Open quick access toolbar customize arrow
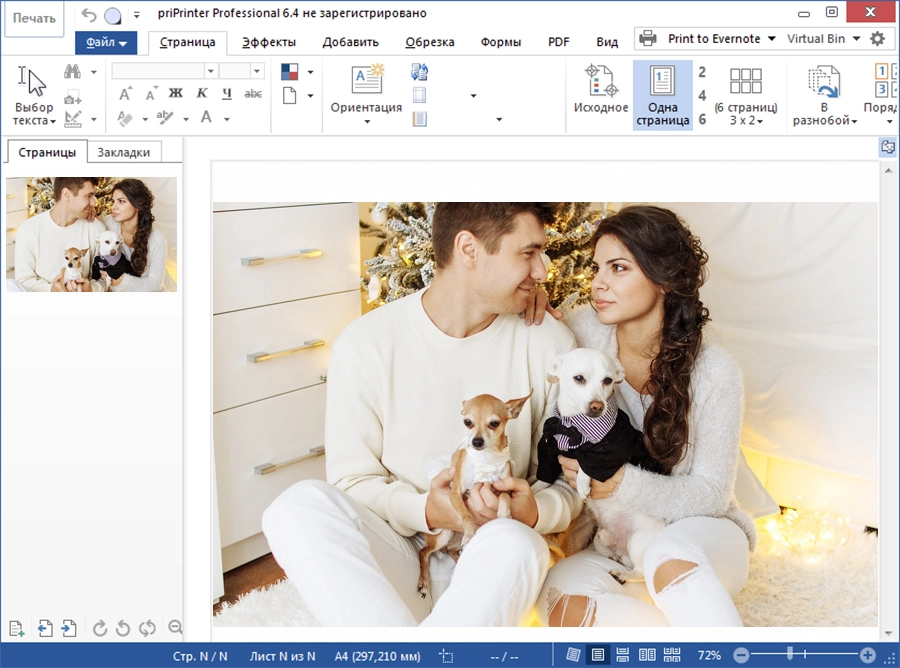The image size is (900, 668). click(137, 15)
